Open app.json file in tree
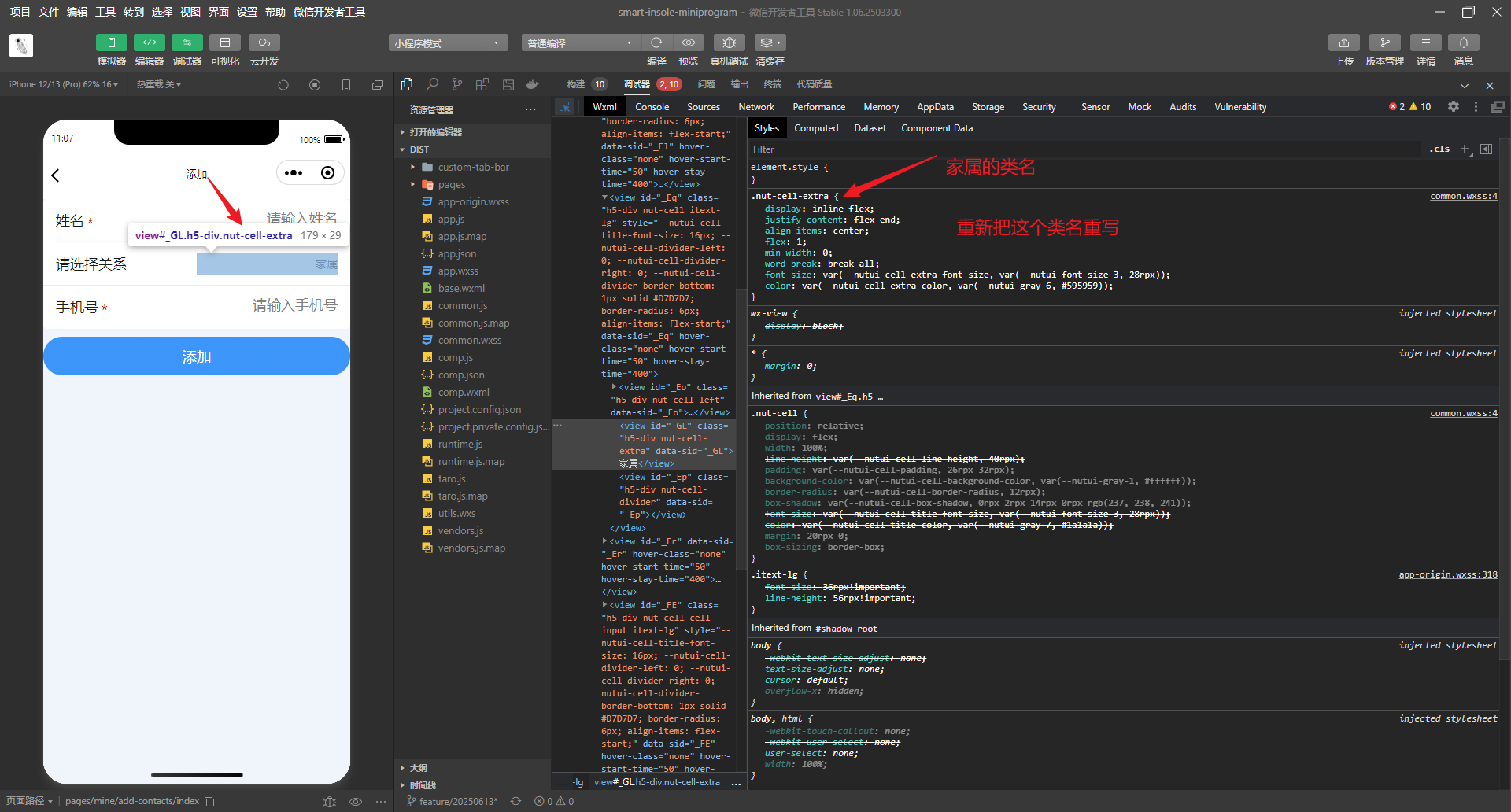The width and height of the screenshot is (1511, 812). [x=456, y=253]
